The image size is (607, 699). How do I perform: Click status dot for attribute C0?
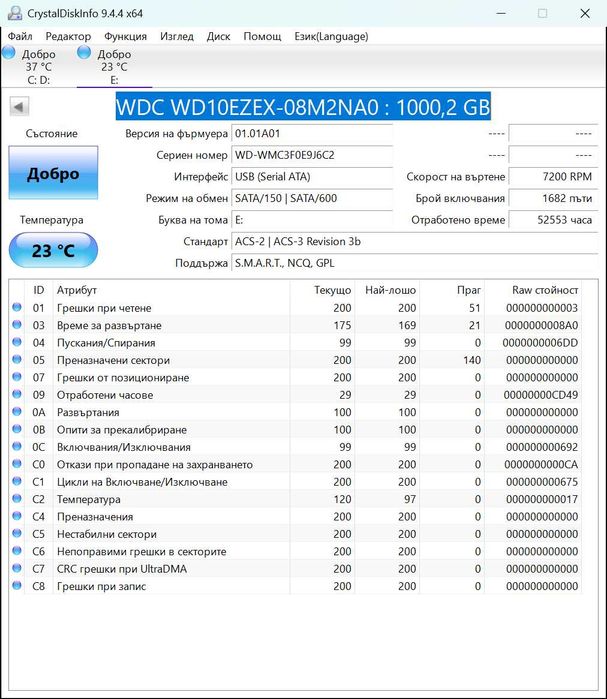tap(17, 464)
